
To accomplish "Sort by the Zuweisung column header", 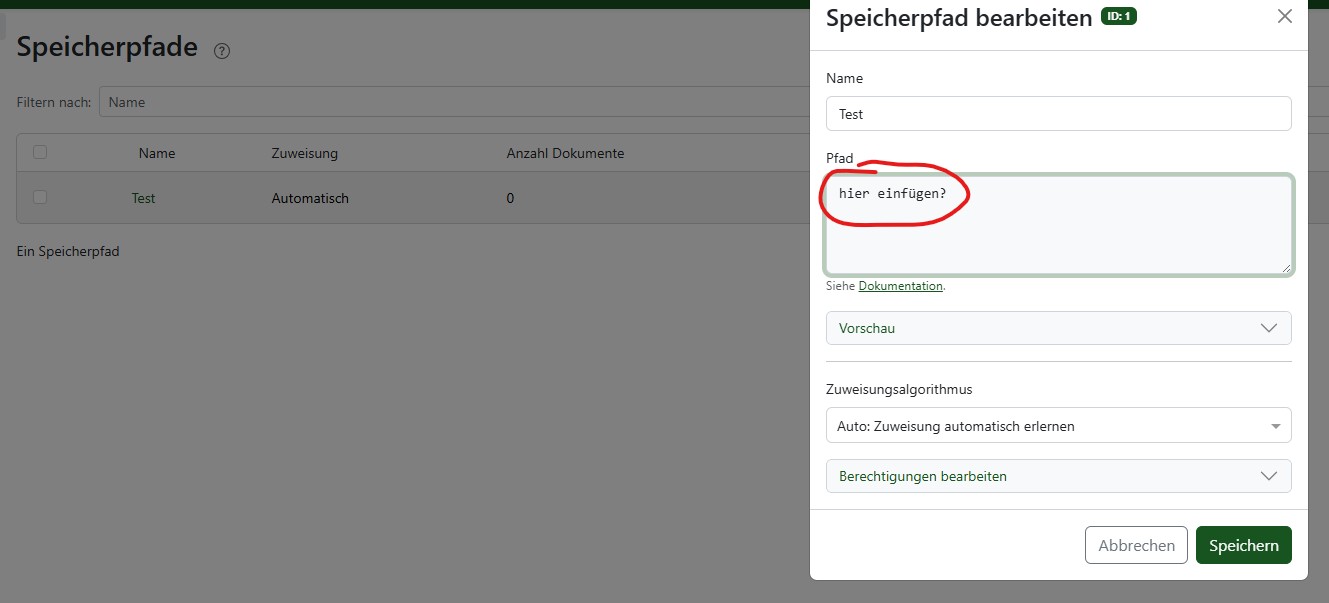I will (x=304, y=153).
